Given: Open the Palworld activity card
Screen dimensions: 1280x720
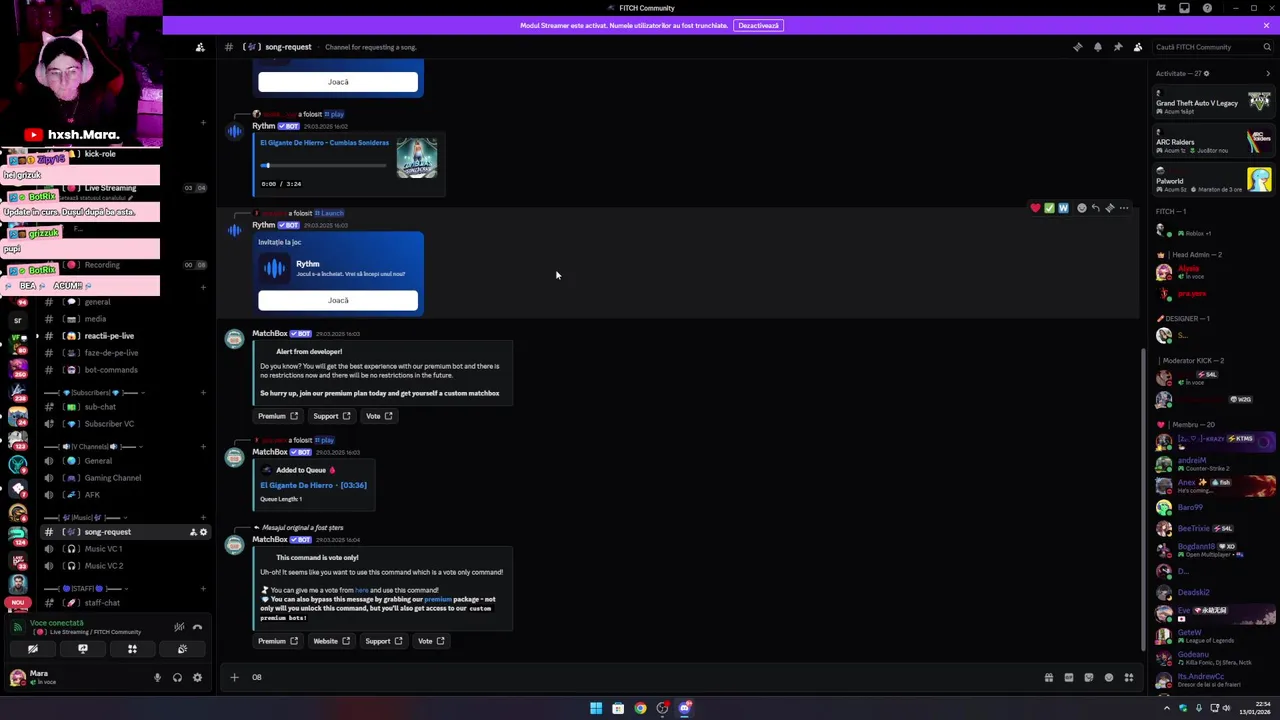Looking at the screenshot, I should (1213, 180).
